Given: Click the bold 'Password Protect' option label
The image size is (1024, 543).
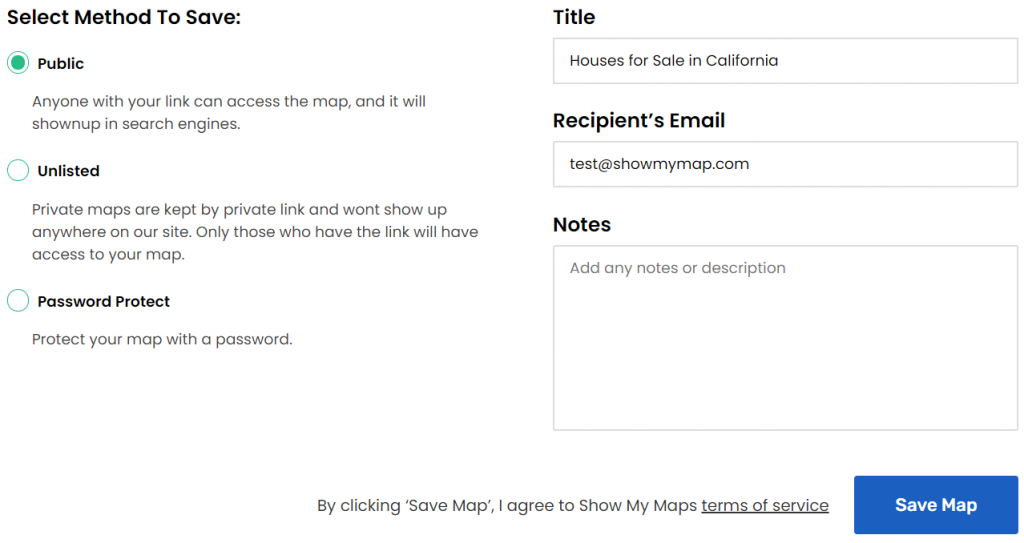Looking at the screenshot, I should 104,301.
